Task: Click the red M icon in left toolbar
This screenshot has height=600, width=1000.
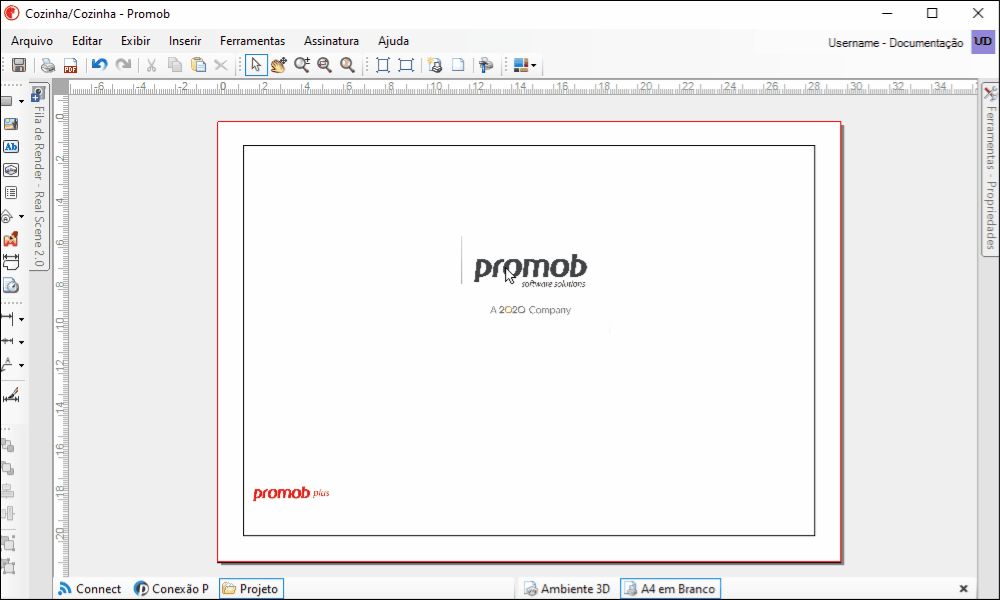Action: (x=11, y=239)
